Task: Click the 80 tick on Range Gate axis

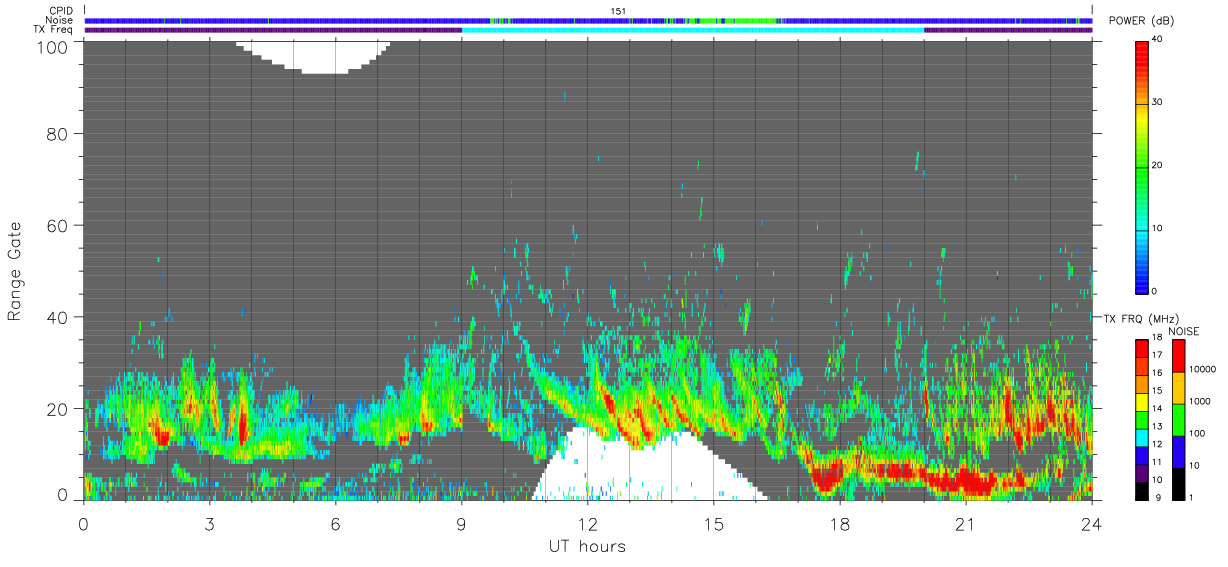Action: pyautogui.click(x=57, y=133)
